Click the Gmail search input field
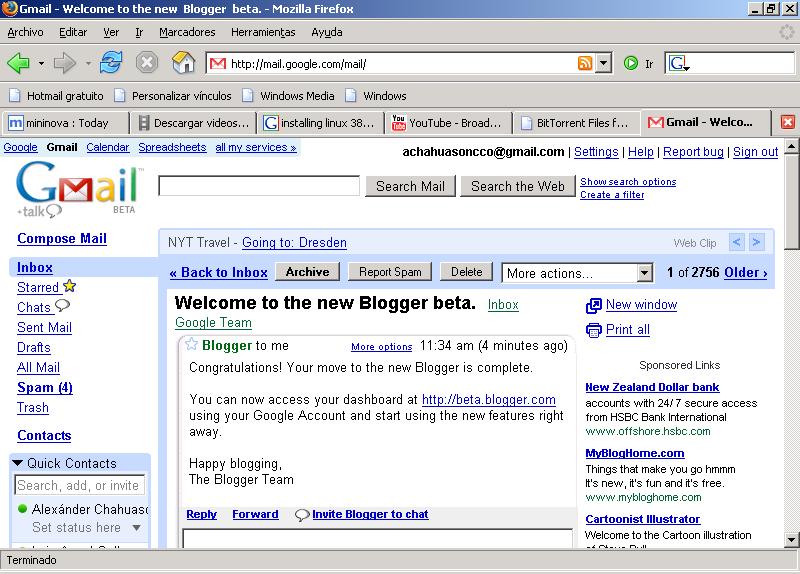800x574 pixels. point(259,186)
